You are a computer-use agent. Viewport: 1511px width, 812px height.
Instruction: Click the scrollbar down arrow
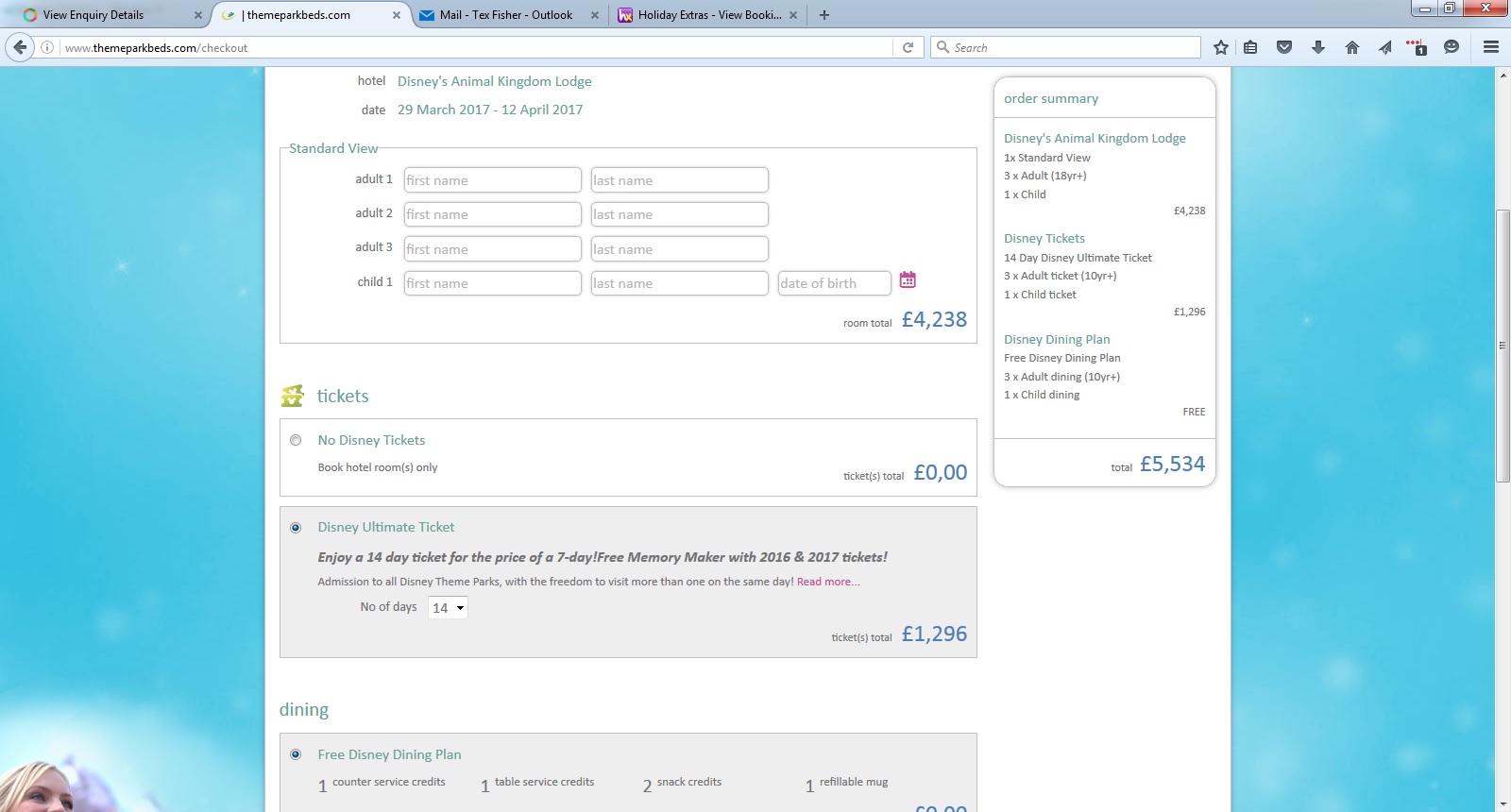point(1503,804)
